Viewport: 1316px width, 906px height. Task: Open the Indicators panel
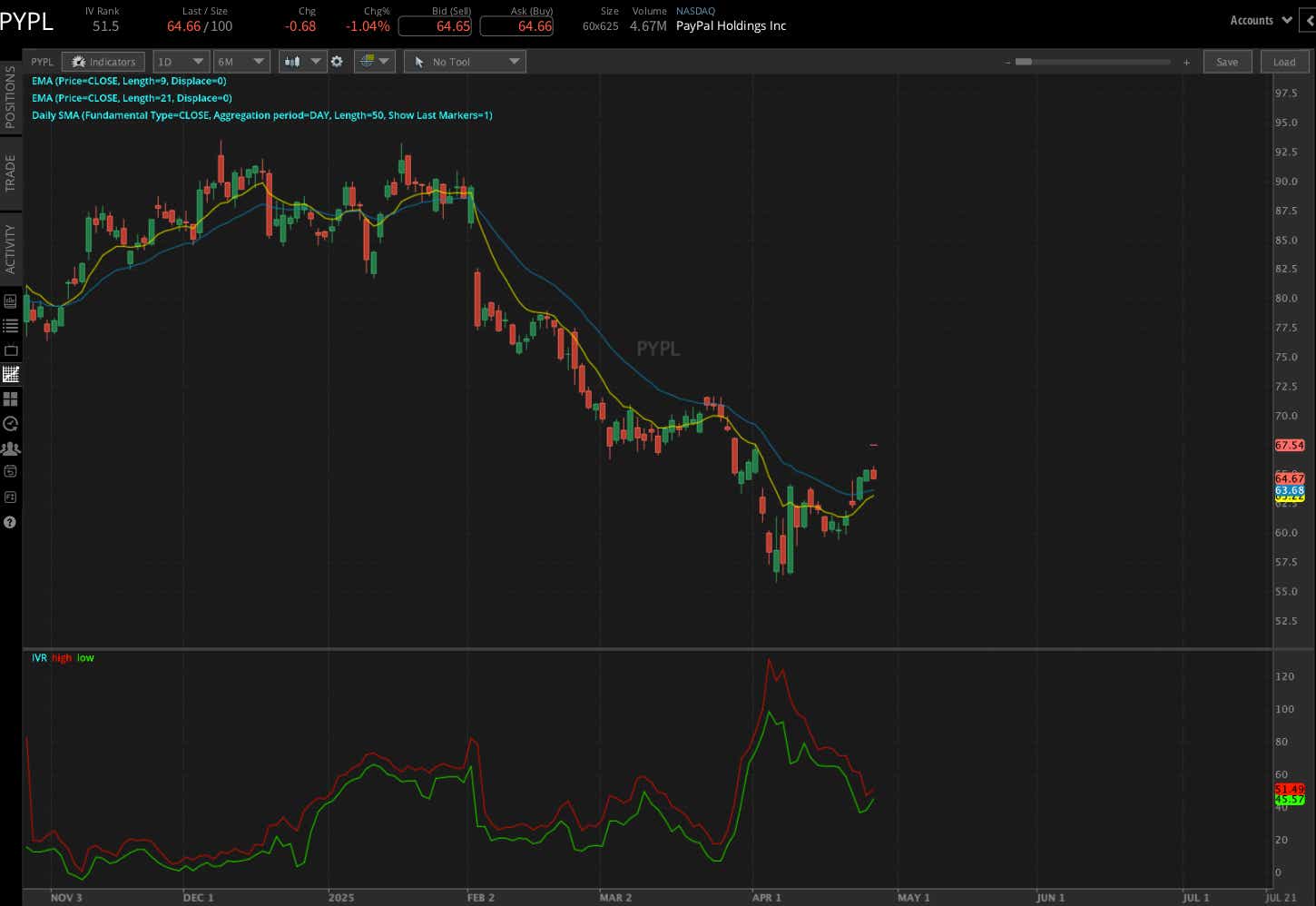pyautogui.click(x=103, y=62)
